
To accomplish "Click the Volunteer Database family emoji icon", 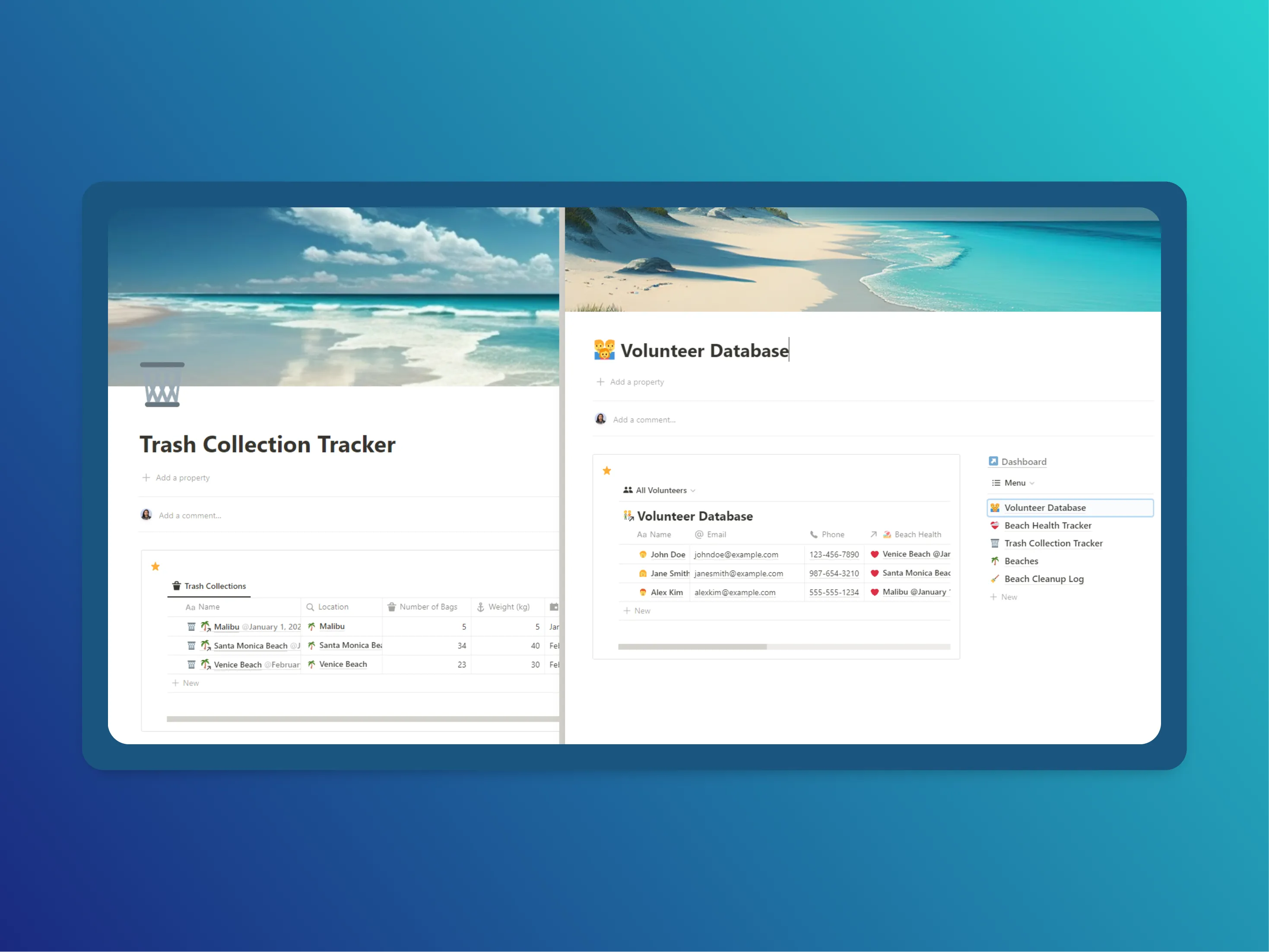I will pos(604,350).
